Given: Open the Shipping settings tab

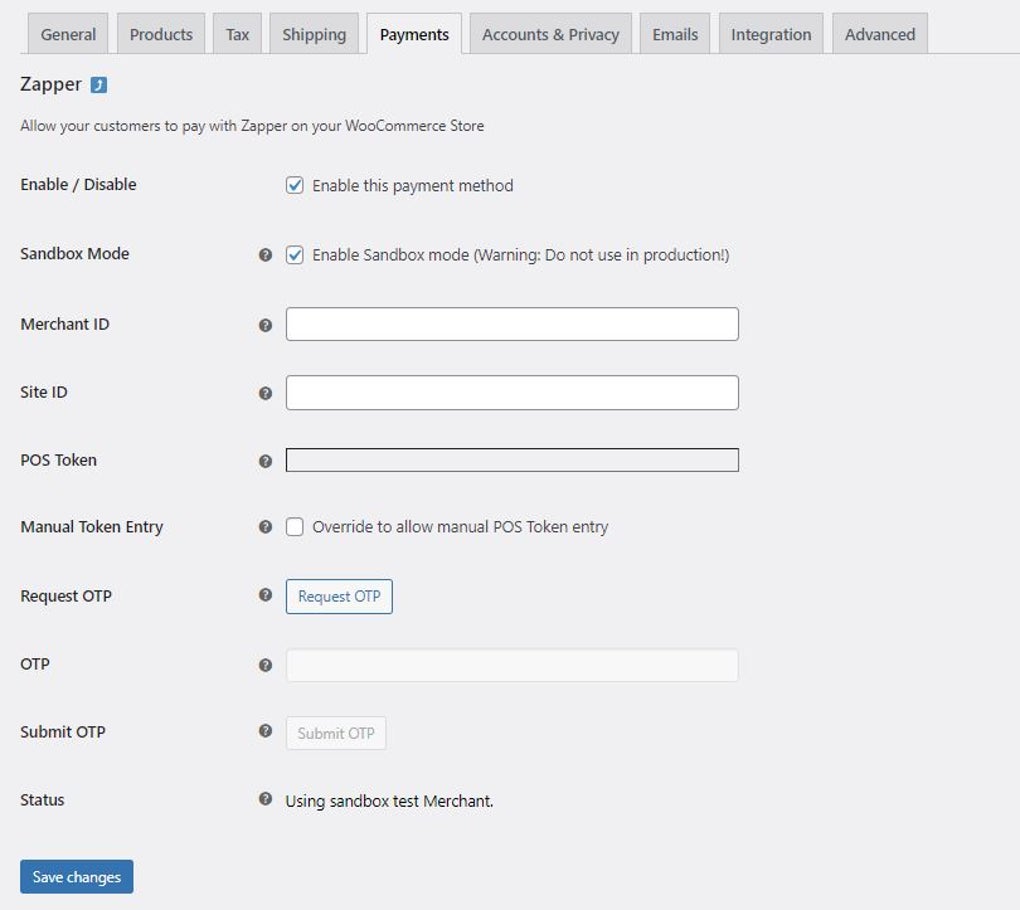Looking at the screenshot, I should 313,33.
